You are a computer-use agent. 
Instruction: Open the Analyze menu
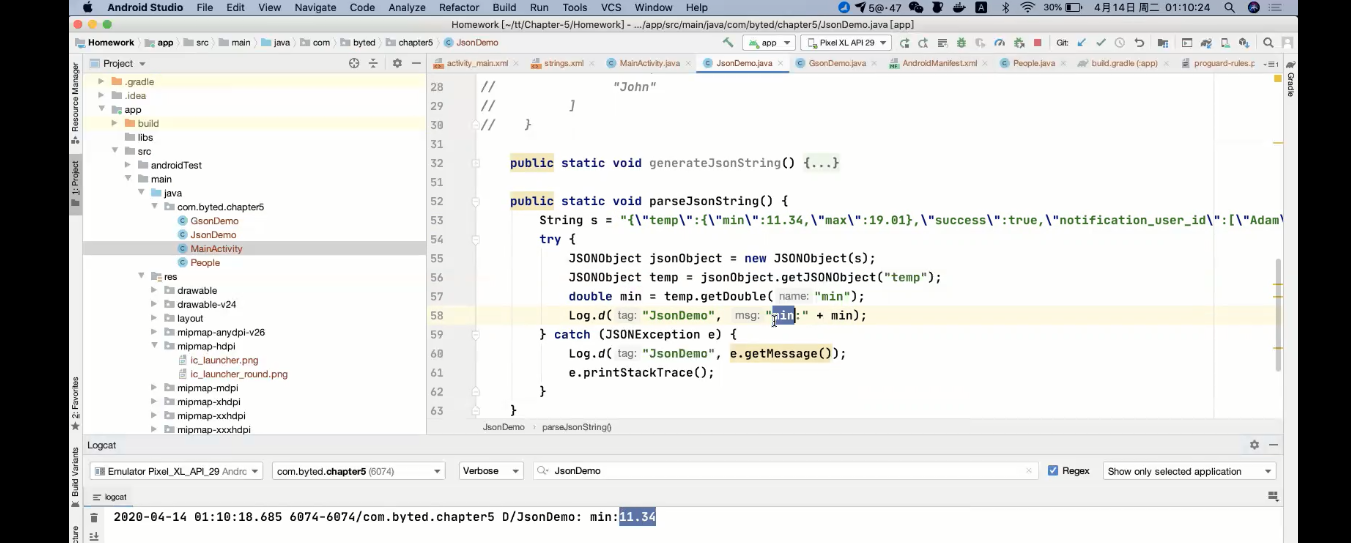coord(407,7)
